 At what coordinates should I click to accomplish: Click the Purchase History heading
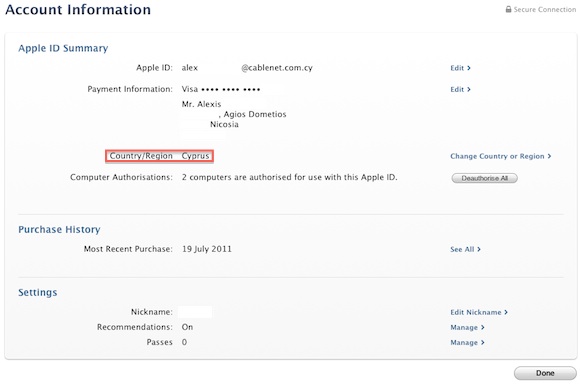coord(59,229)
